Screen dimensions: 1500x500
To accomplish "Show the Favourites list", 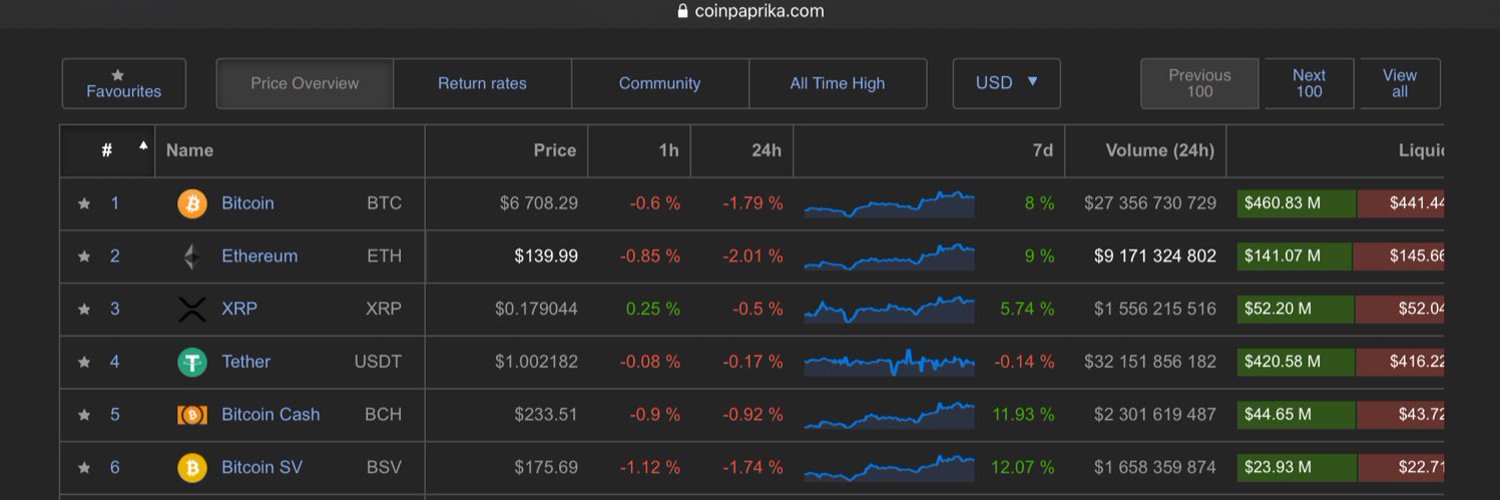I will (x=124, y=83).
